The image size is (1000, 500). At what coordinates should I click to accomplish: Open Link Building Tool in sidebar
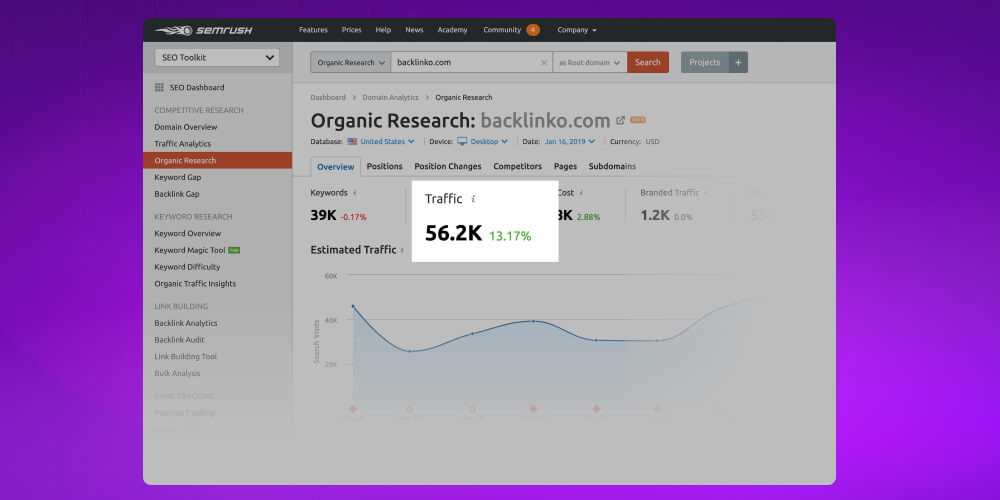pos(186,357)
